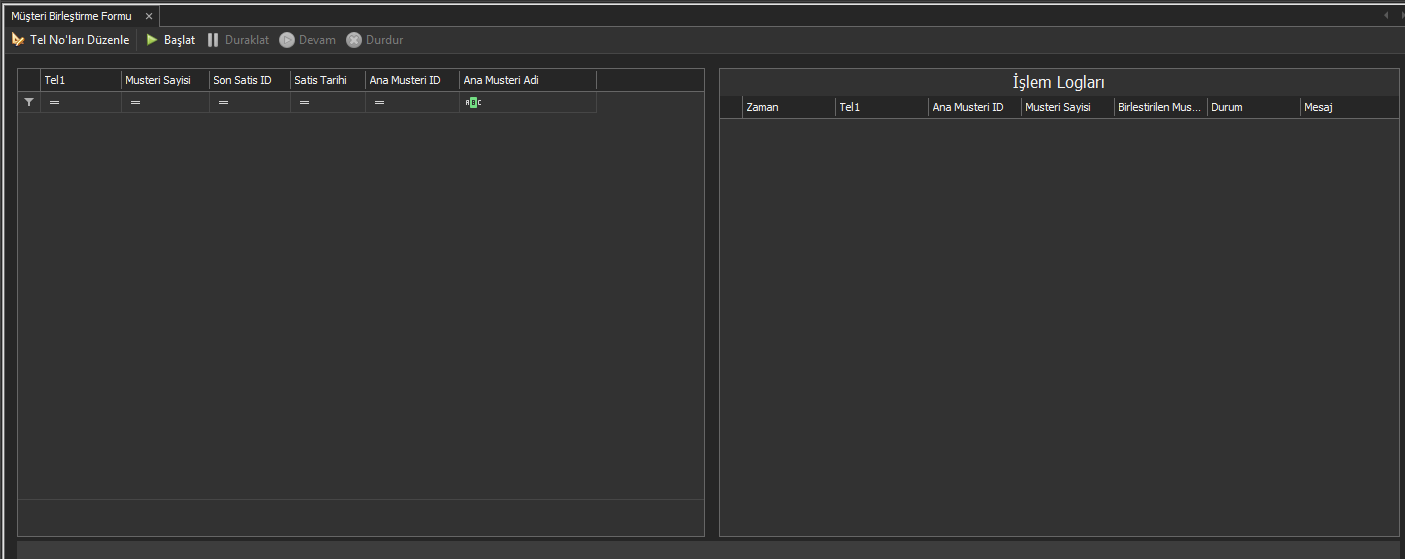Sort by Tel1 column in left grid
This screenshot has height=559, width=1405.
pos(81,80)
